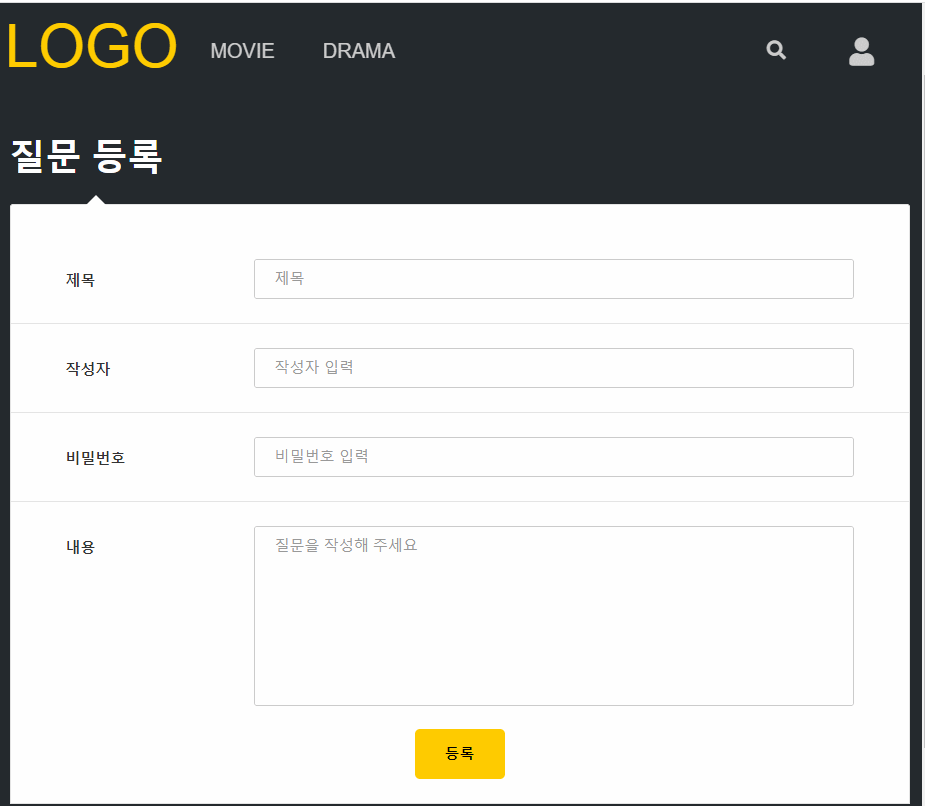925x806 pixels.
Task: Click the 작성자 field label
Action: point(88,369)
